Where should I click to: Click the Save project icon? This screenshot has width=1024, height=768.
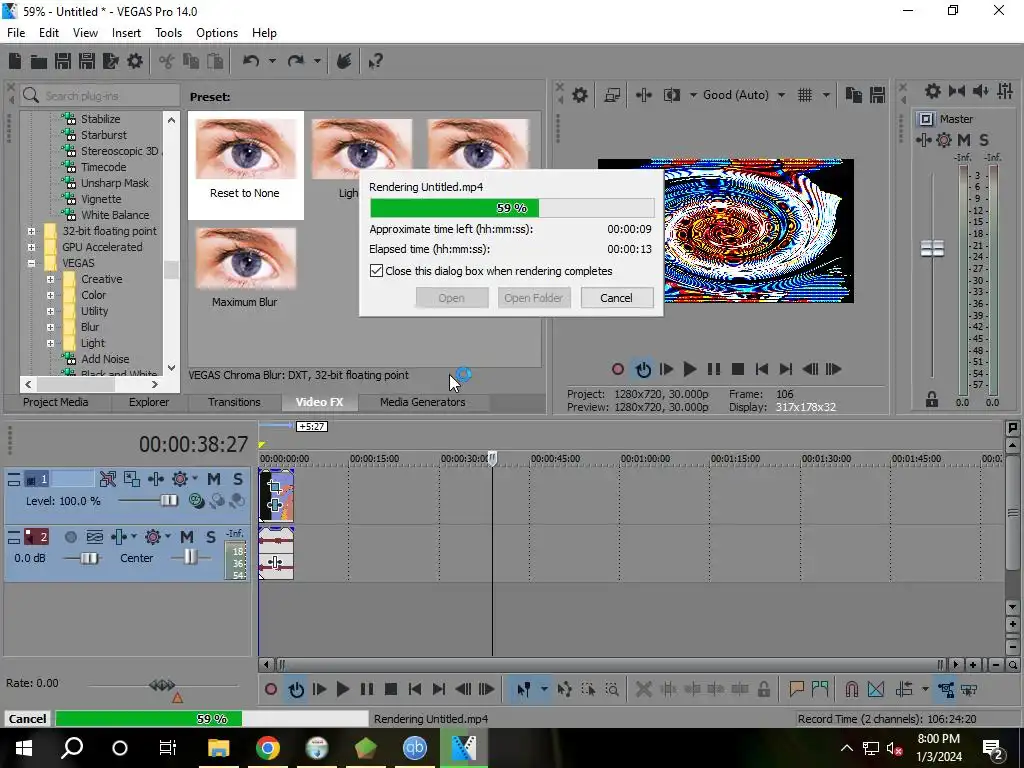pyautogui.click(x=63, y=61)
